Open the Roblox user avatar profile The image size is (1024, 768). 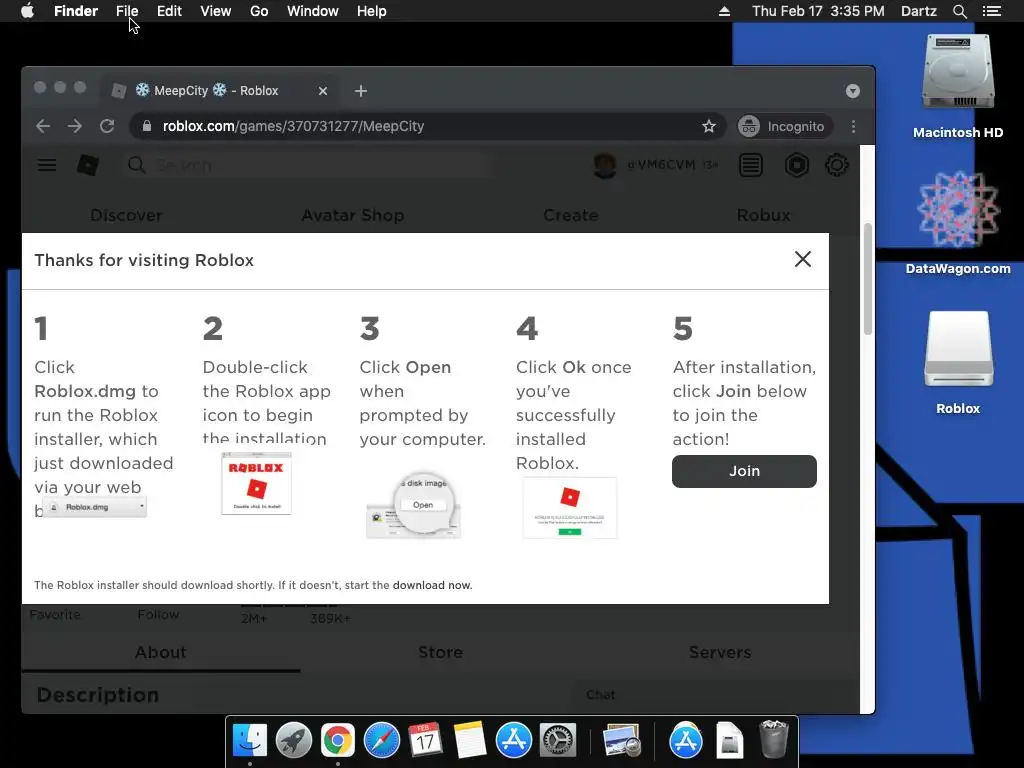point(605,165)
